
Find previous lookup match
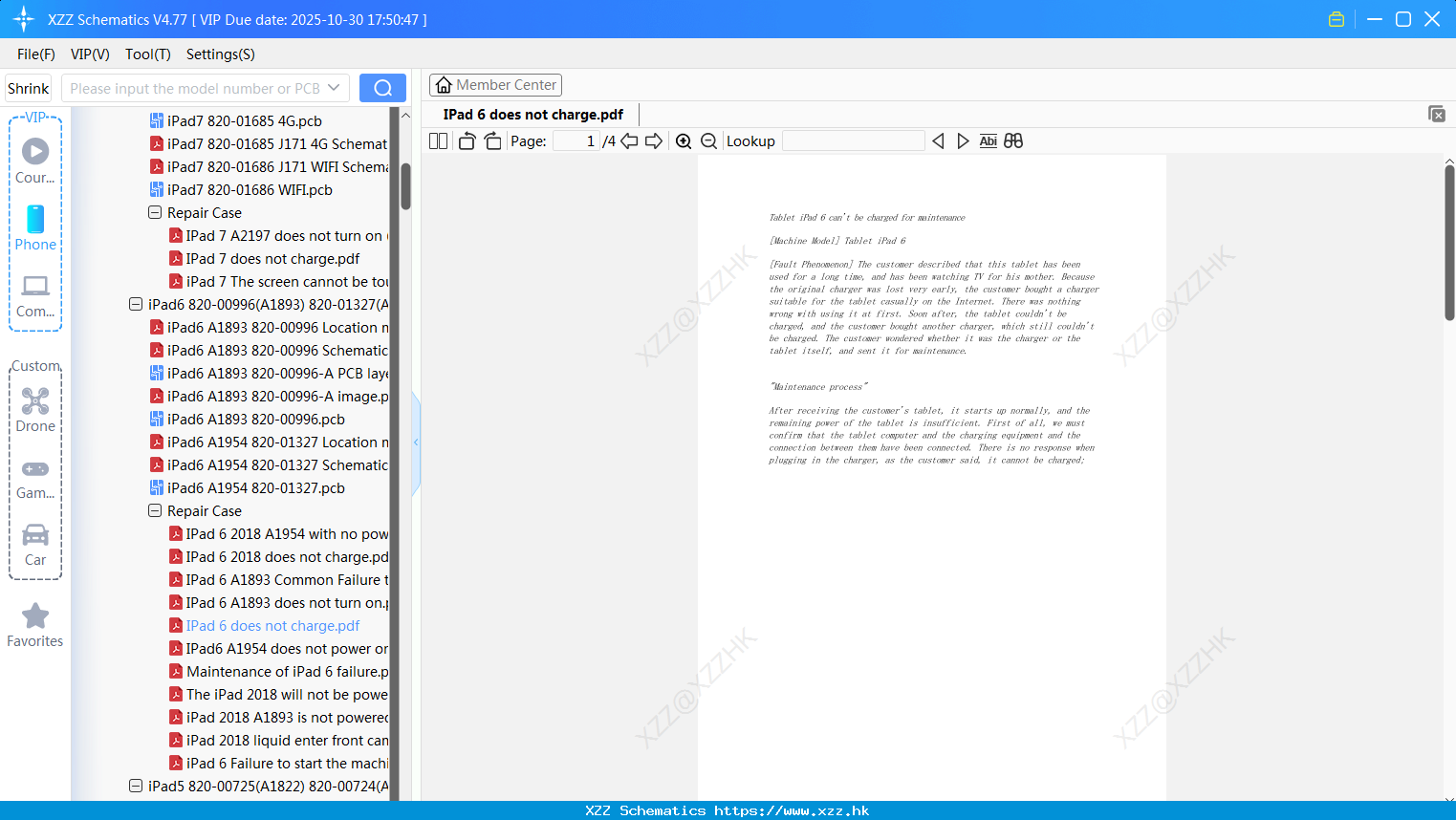tap(938, 141)
